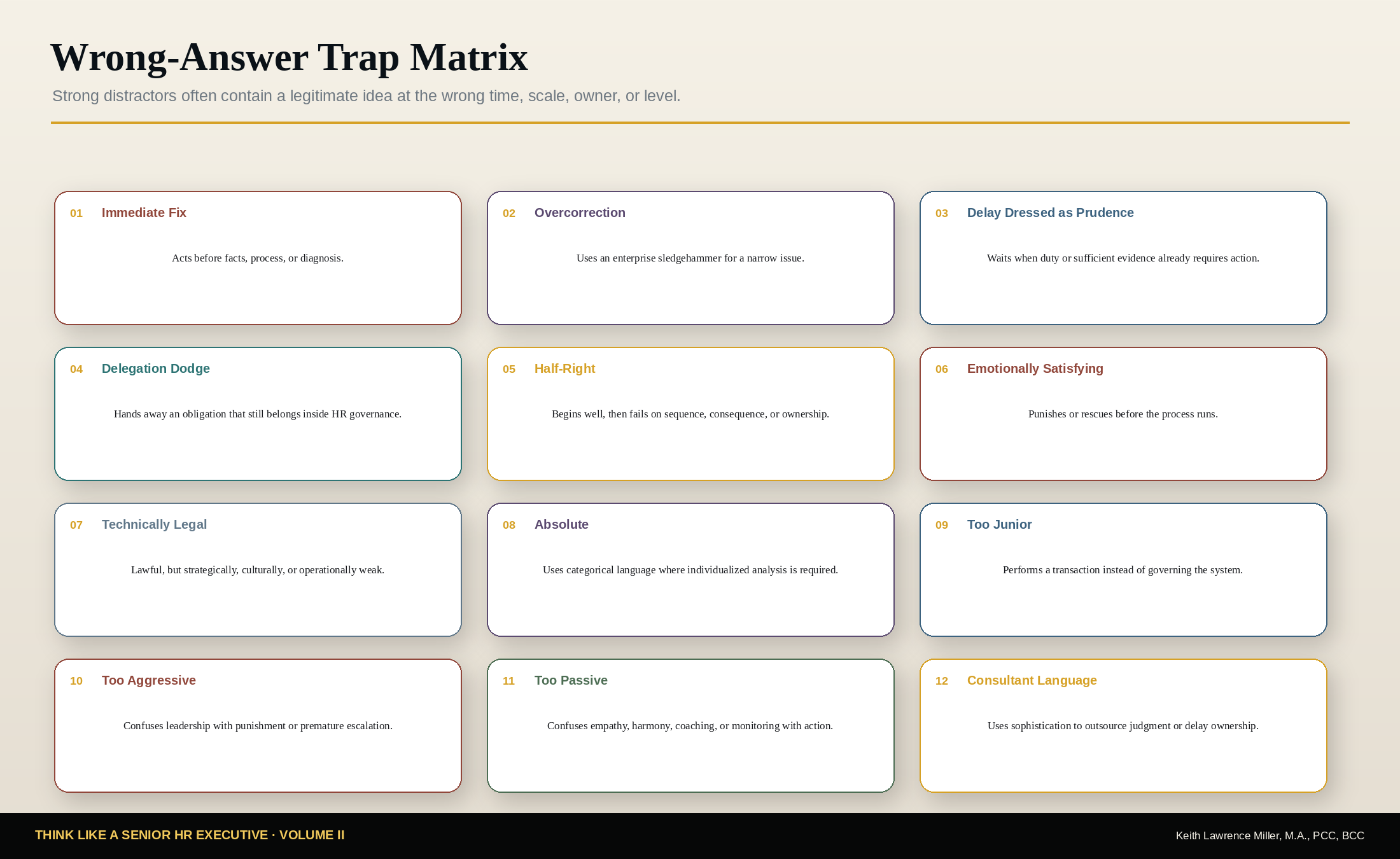
Task: Click 'Begins well, then fails on sequence' text
Action: point(690,414)
